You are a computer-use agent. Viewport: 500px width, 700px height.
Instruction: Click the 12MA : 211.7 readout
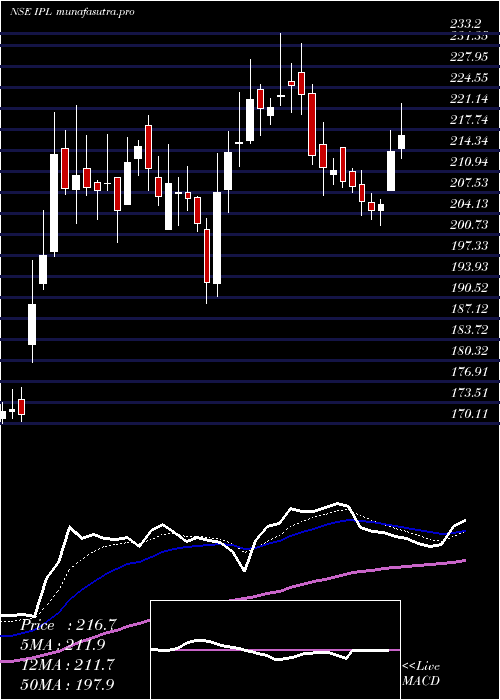(x=68, y=665)
